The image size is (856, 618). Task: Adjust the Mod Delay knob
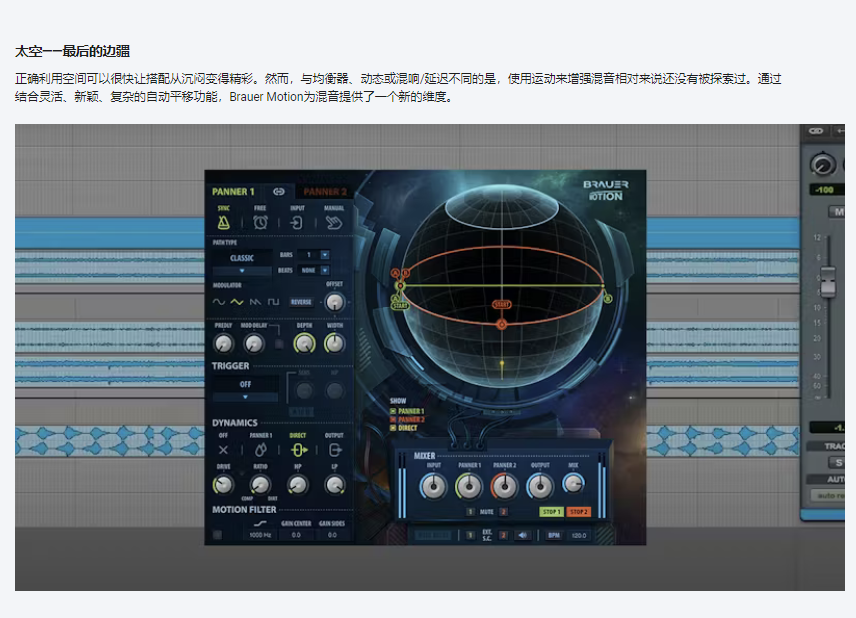254,343
